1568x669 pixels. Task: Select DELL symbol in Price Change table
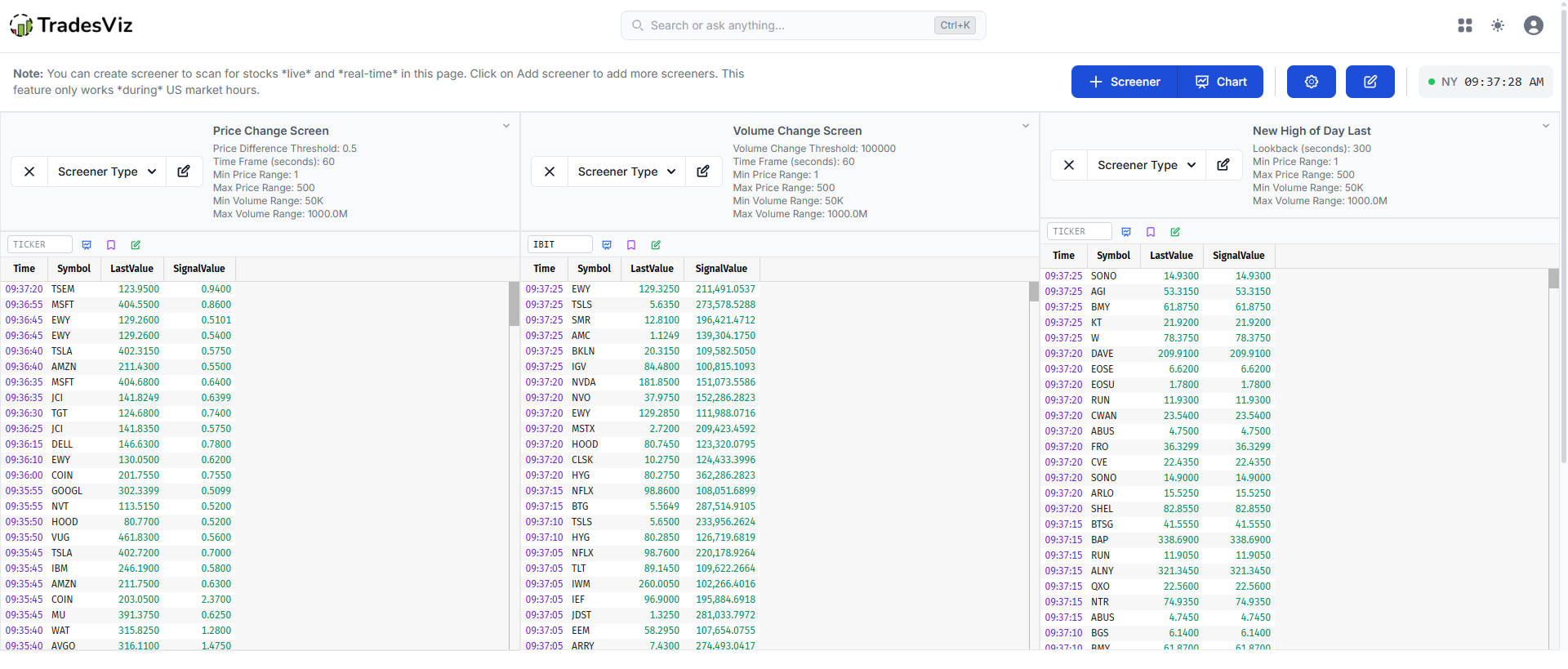click(x=62, y=444)
